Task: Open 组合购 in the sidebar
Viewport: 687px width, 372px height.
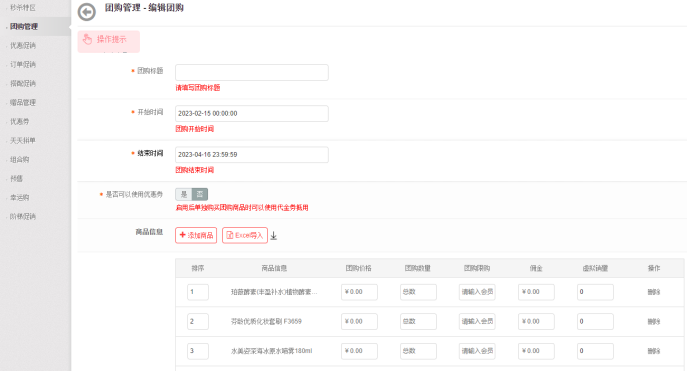Action: (20, 159)
